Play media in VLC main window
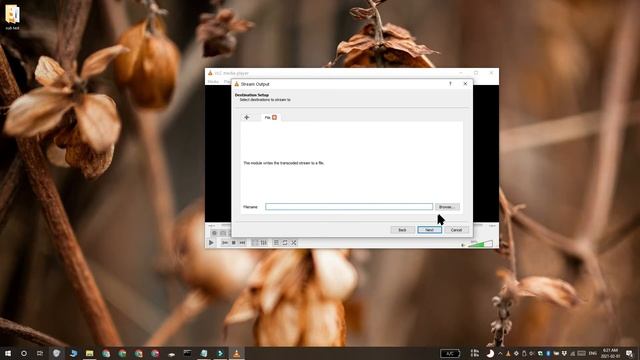The height and width of the screenshot is (360, 640). coord(211,243)
